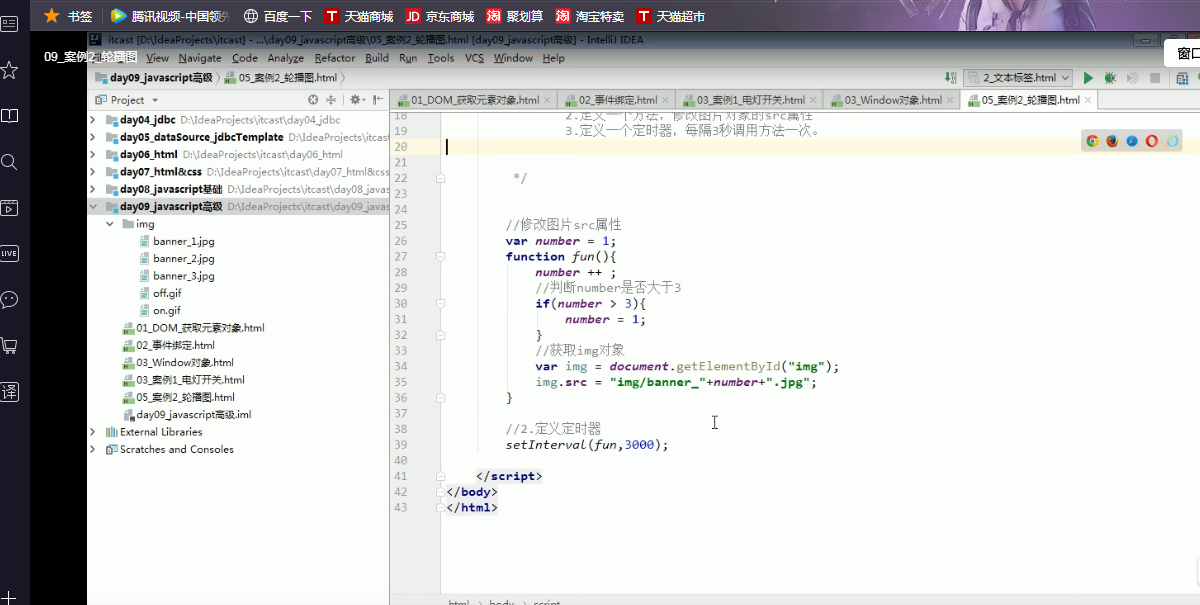Open 京东商城 bookmark link
This screenshot has height=605, width=1200.
[440, 16]
